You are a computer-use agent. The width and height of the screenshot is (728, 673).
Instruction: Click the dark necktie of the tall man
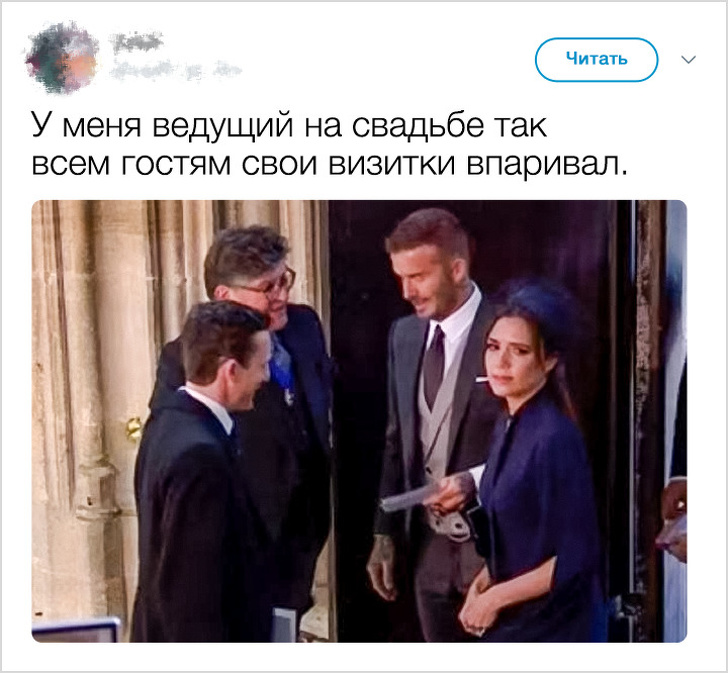click(434, 367)
